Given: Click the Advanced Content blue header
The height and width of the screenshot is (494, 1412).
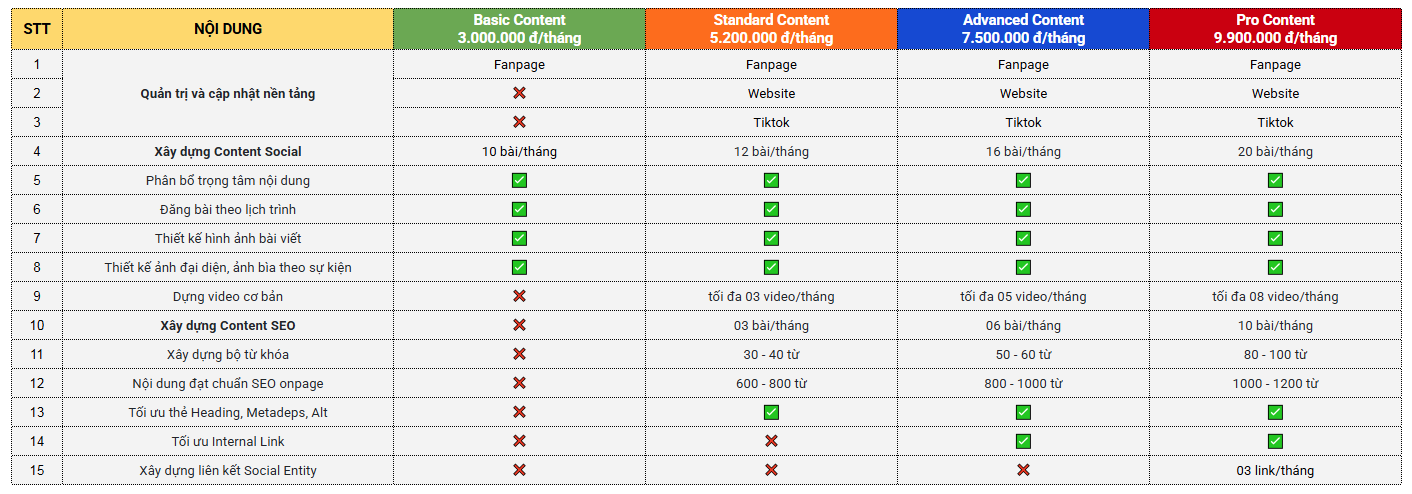Looking at the screenshot, I should point(1023,29).
